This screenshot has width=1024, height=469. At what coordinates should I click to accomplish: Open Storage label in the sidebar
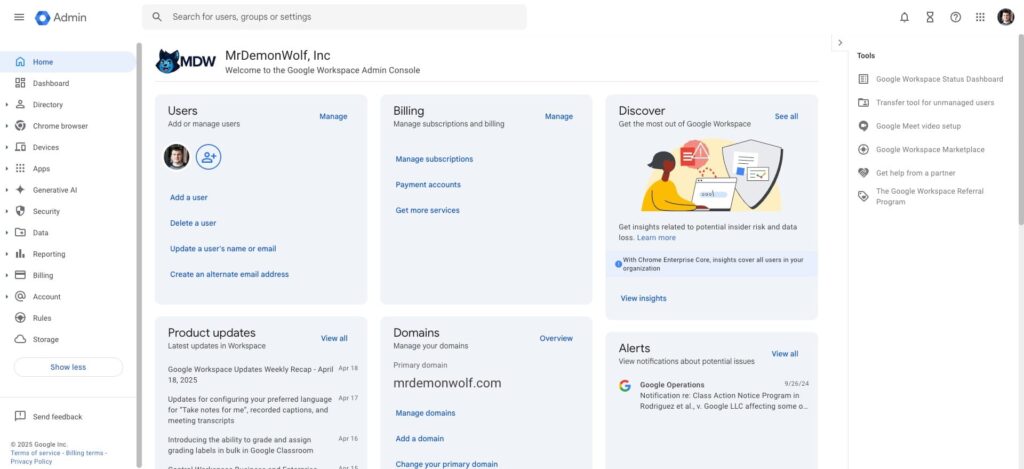[x=46, y=340]
